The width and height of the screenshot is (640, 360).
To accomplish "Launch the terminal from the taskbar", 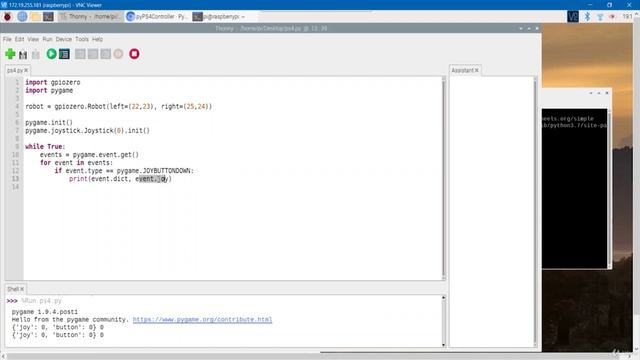I will pyautogui.click(x=49, y=17).
